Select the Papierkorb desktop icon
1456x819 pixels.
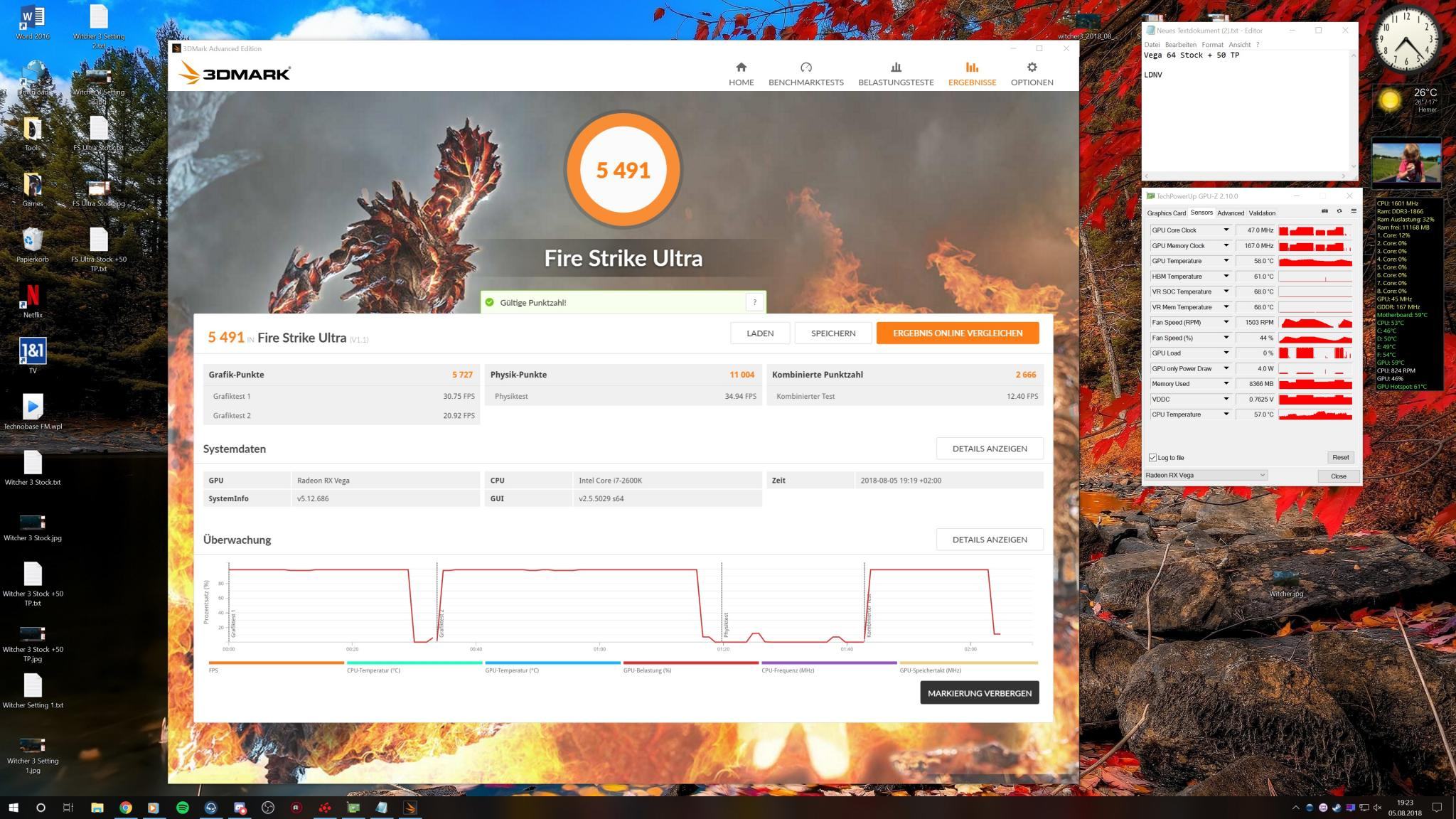point(33,245)
